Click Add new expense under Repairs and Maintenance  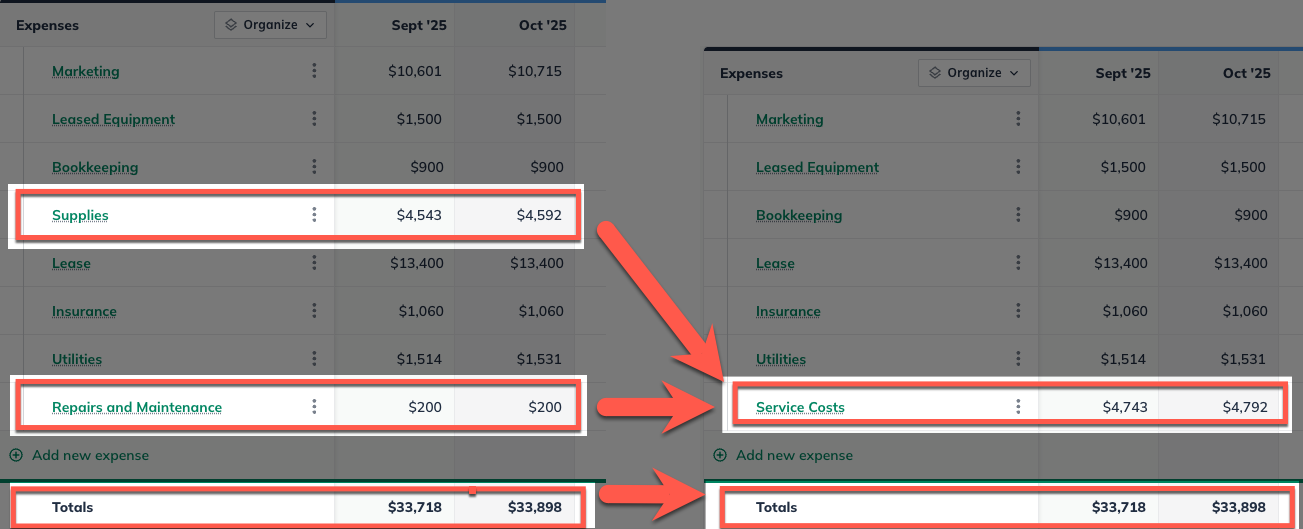click(90, 455)
